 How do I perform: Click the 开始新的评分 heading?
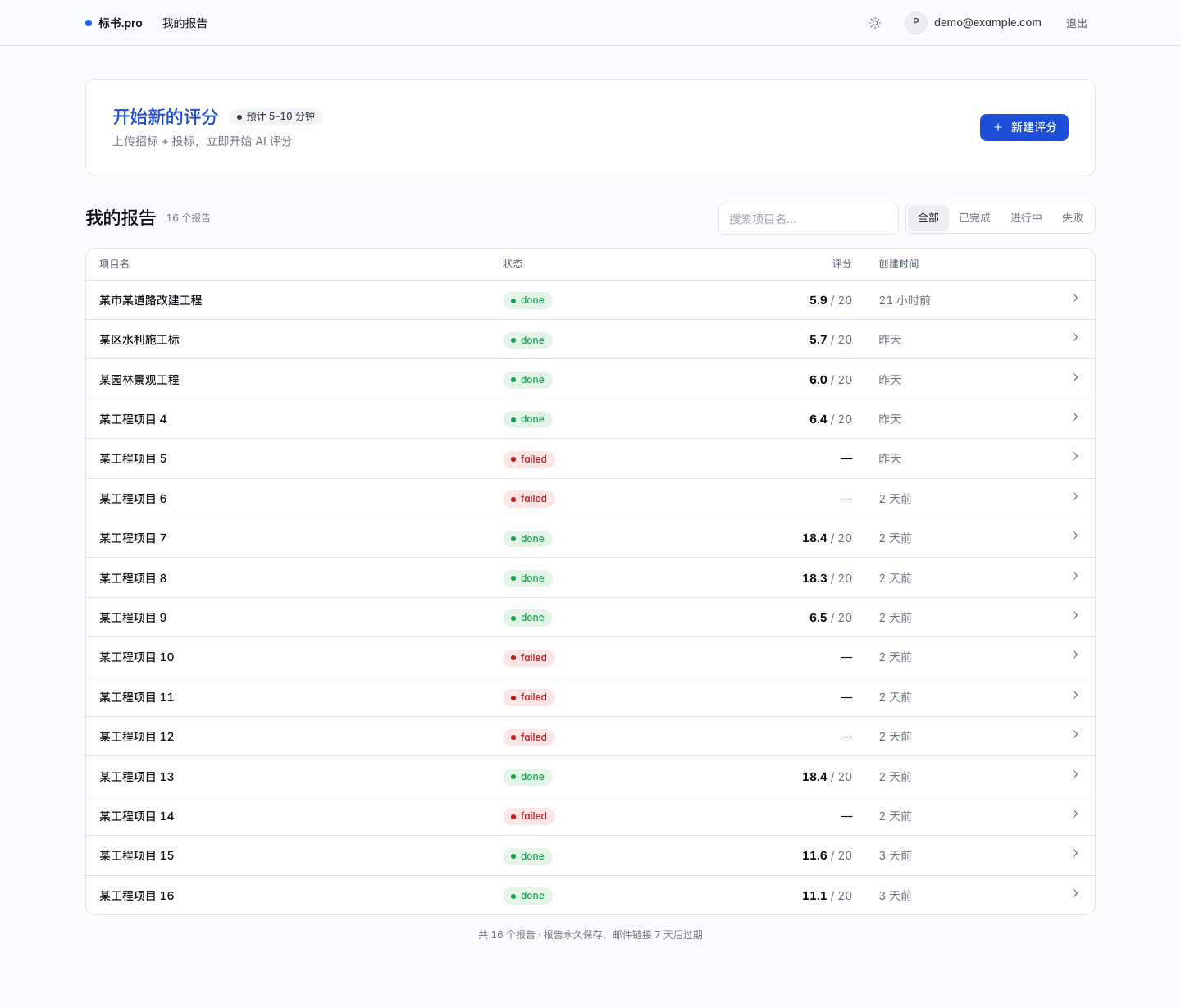pos(166,116)
